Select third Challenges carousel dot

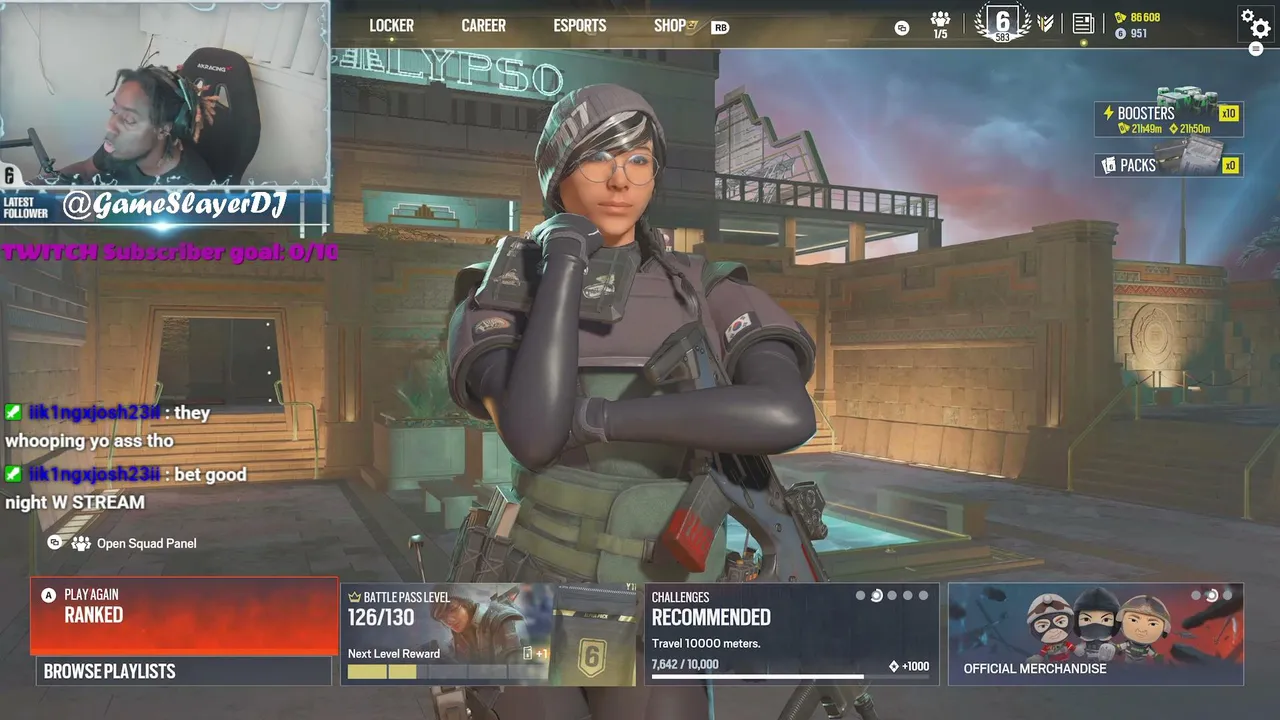point(892,596)
